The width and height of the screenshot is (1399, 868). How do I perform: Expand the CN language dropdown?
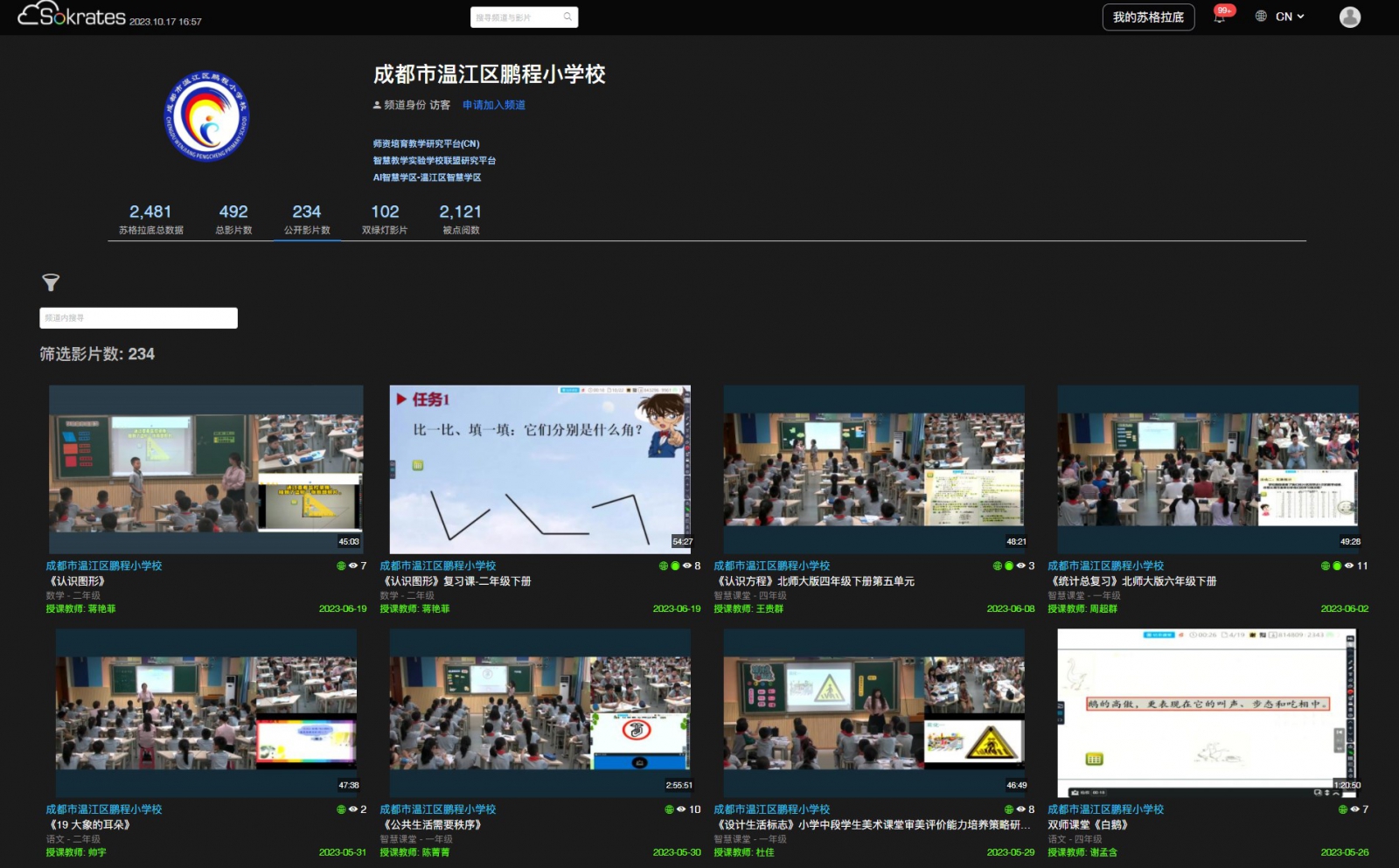pyautogui.click(x=1291, y=17)
